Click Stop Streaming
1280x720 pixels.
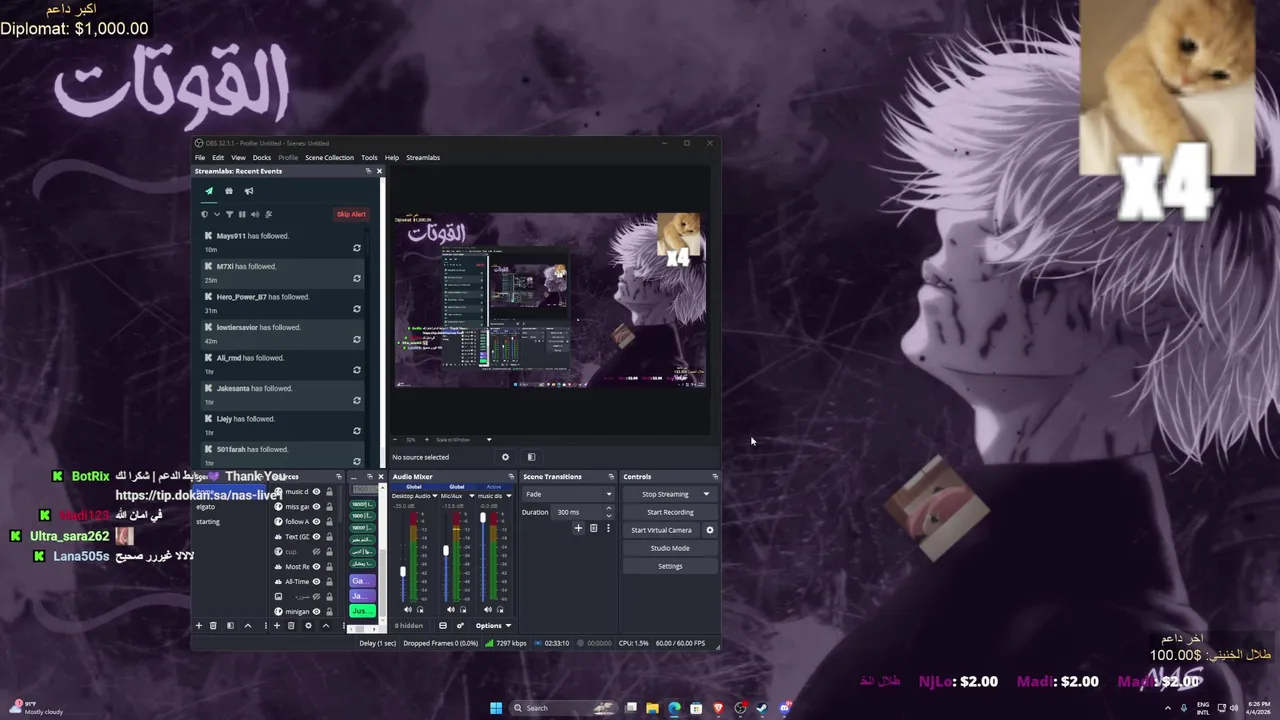tap(665, 494)
